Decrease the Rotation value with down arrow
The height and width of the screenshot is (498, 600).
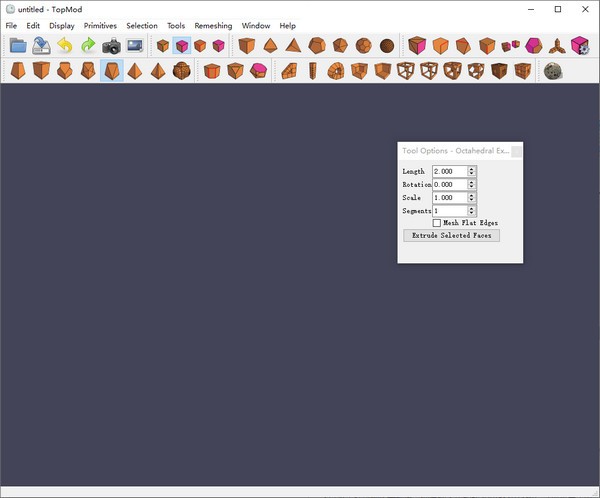472,188
